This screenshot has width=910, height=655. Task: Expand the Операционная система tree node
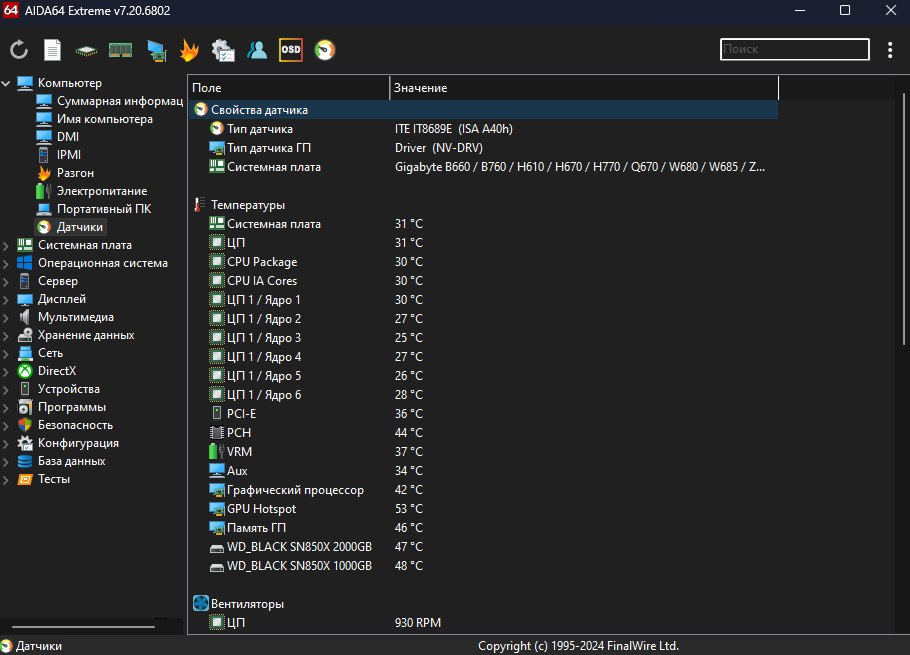pos(6,264)
